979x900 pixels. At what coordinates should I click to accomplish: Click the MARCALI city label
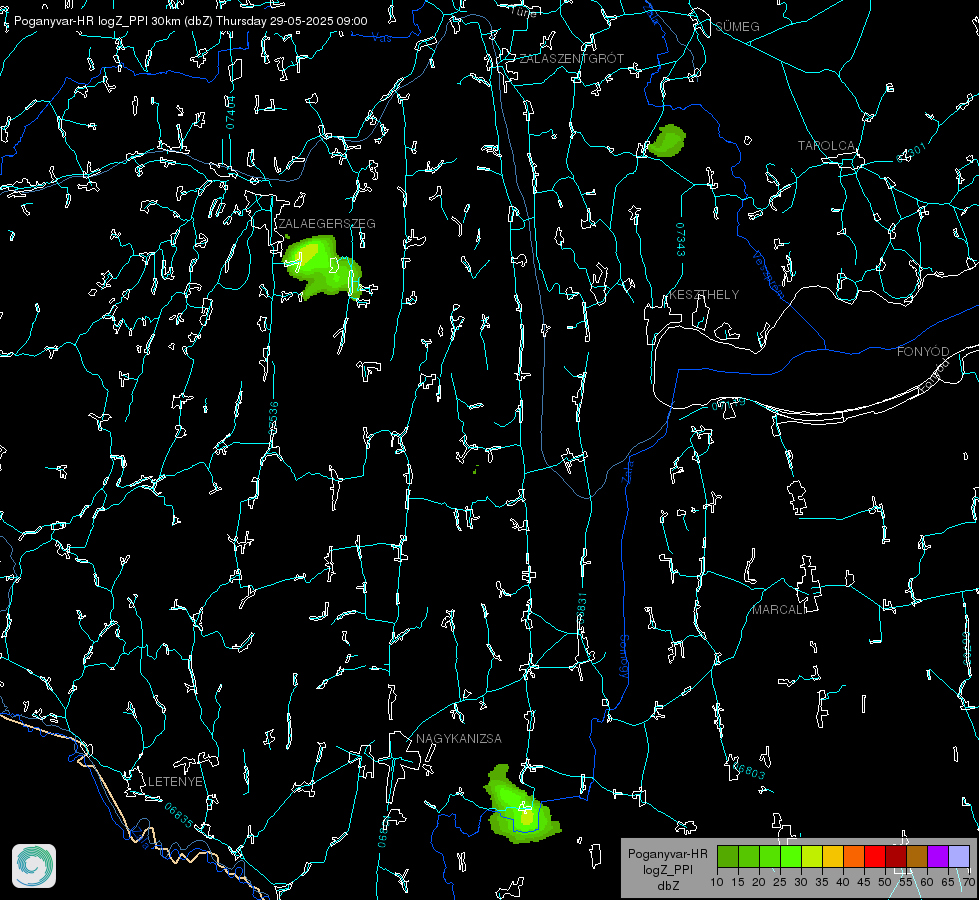point(778,610)
